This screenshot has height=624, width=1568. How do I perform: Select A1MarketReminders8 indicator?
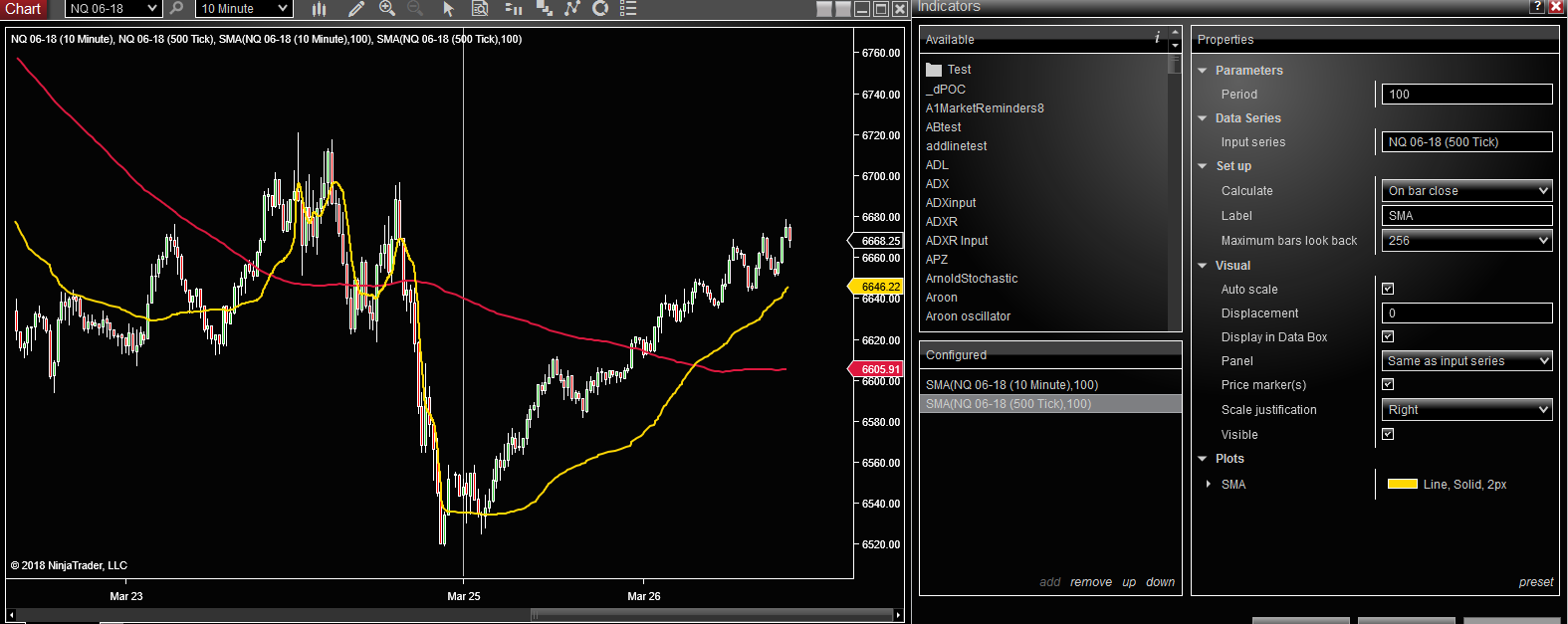coord(985,107)
